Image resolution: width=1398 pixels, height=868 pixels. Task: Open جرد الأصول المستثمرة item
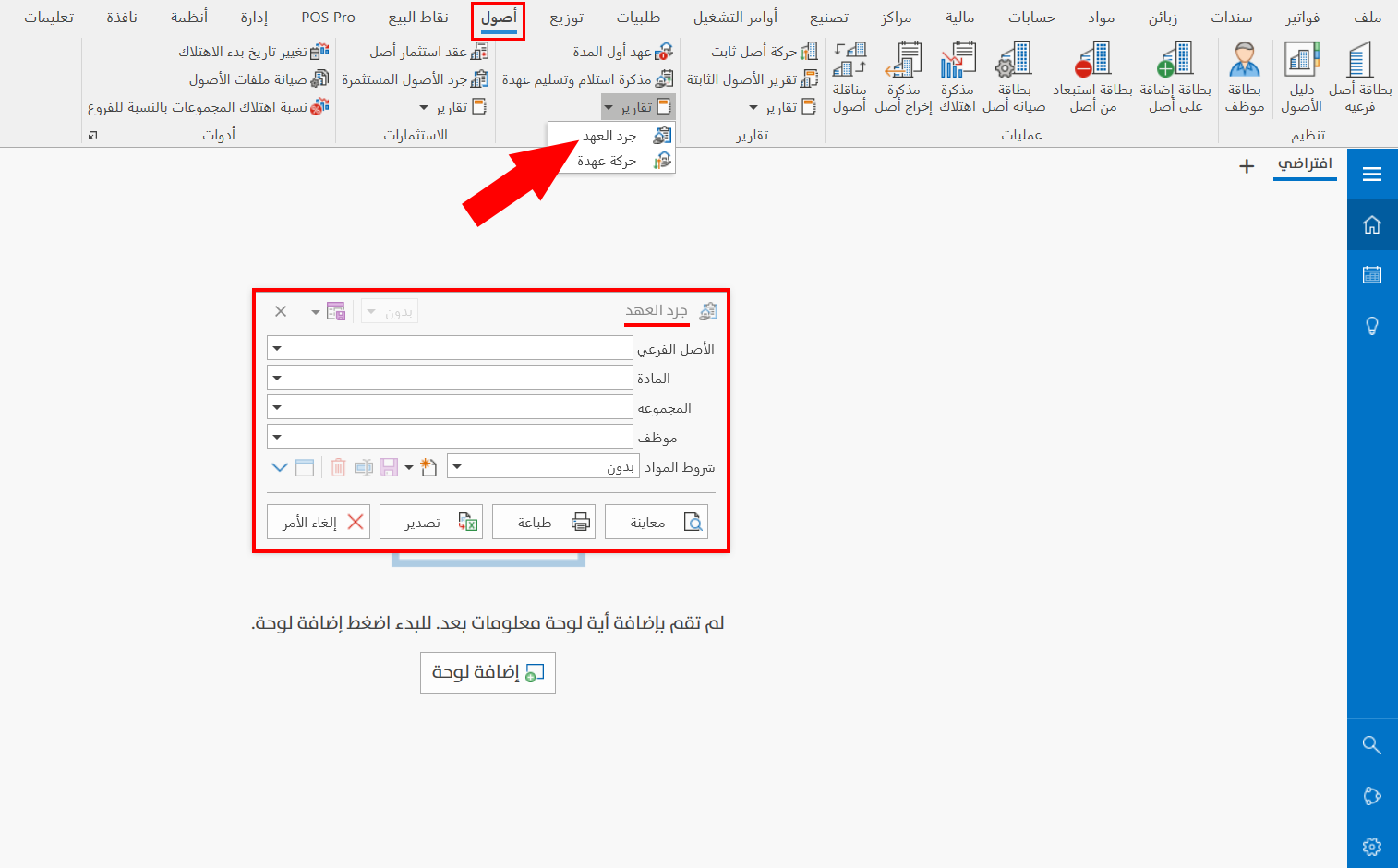tap(415, 79)
